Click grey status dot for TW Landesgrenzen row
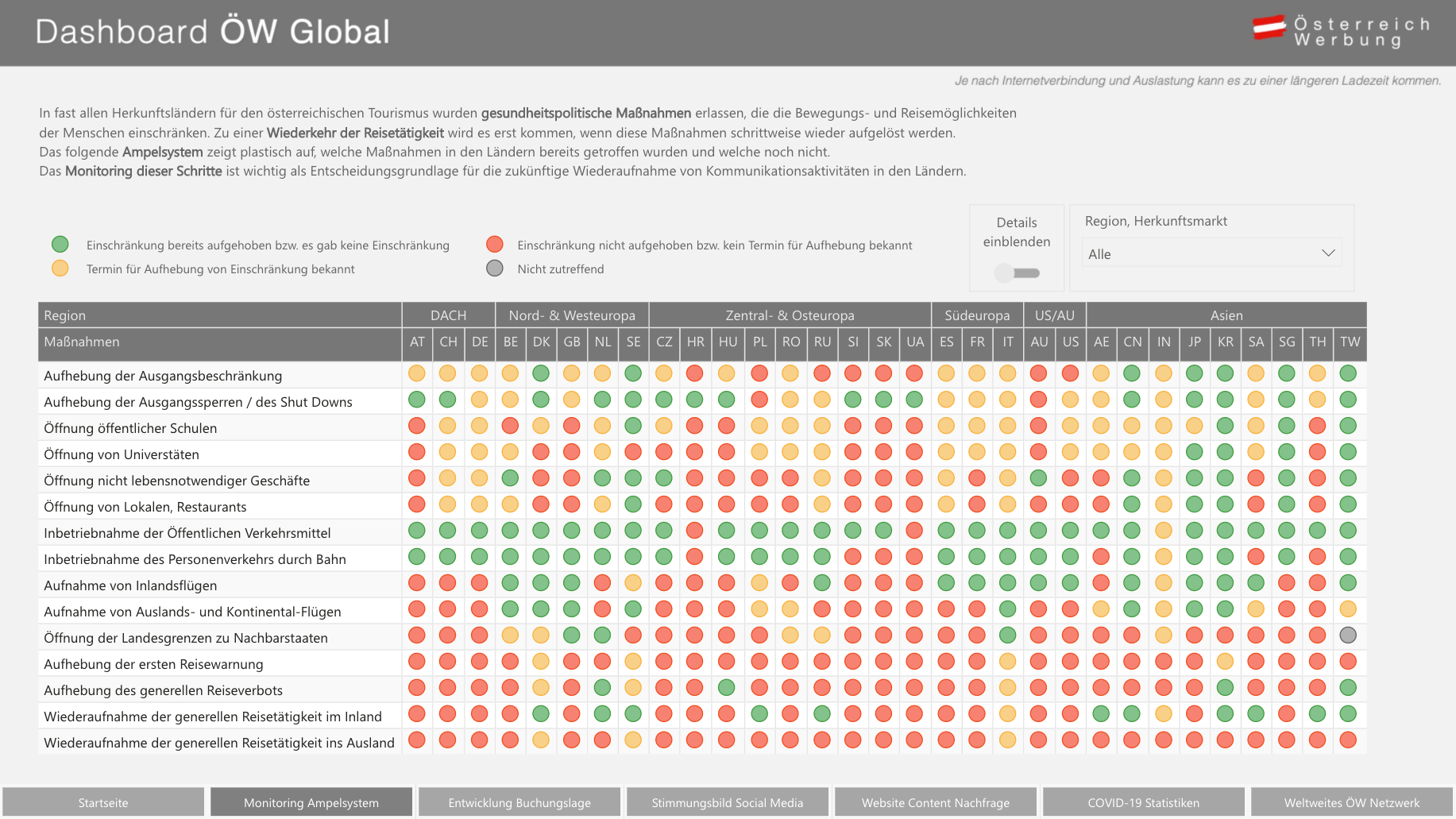Image resolution: width=1456 pixels, height=819 pixels. pyautogui.click(x=1348, y=635)
